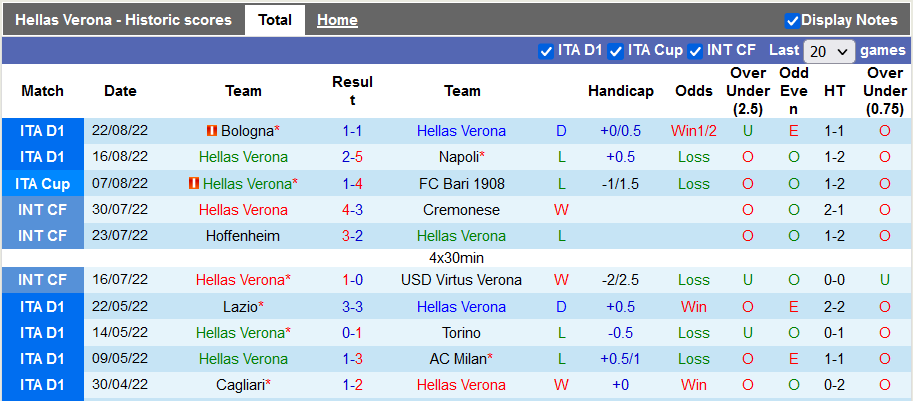Disable the INT CF filter checkbox

(695, 51)
